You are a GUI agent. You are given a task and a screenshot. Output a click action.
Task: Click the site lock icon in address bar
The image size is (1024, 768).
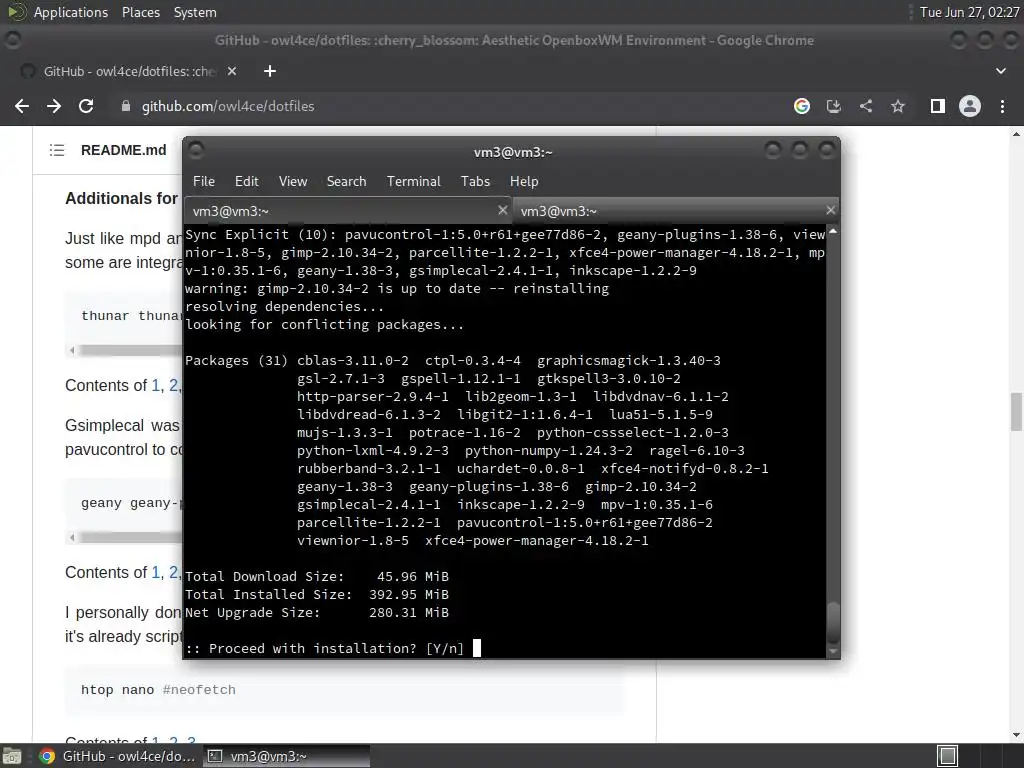(125, 106)
